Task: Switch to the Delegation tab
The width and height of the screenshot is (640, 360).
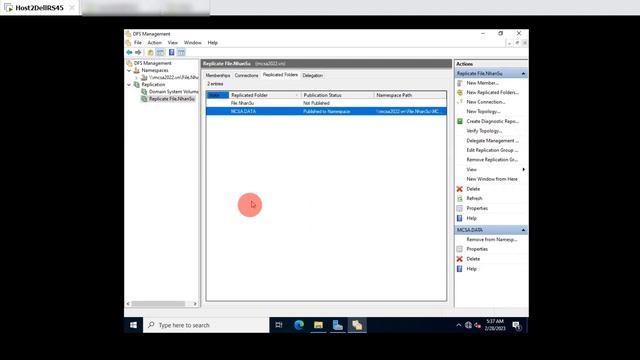Action: click(x=313, y=76)
